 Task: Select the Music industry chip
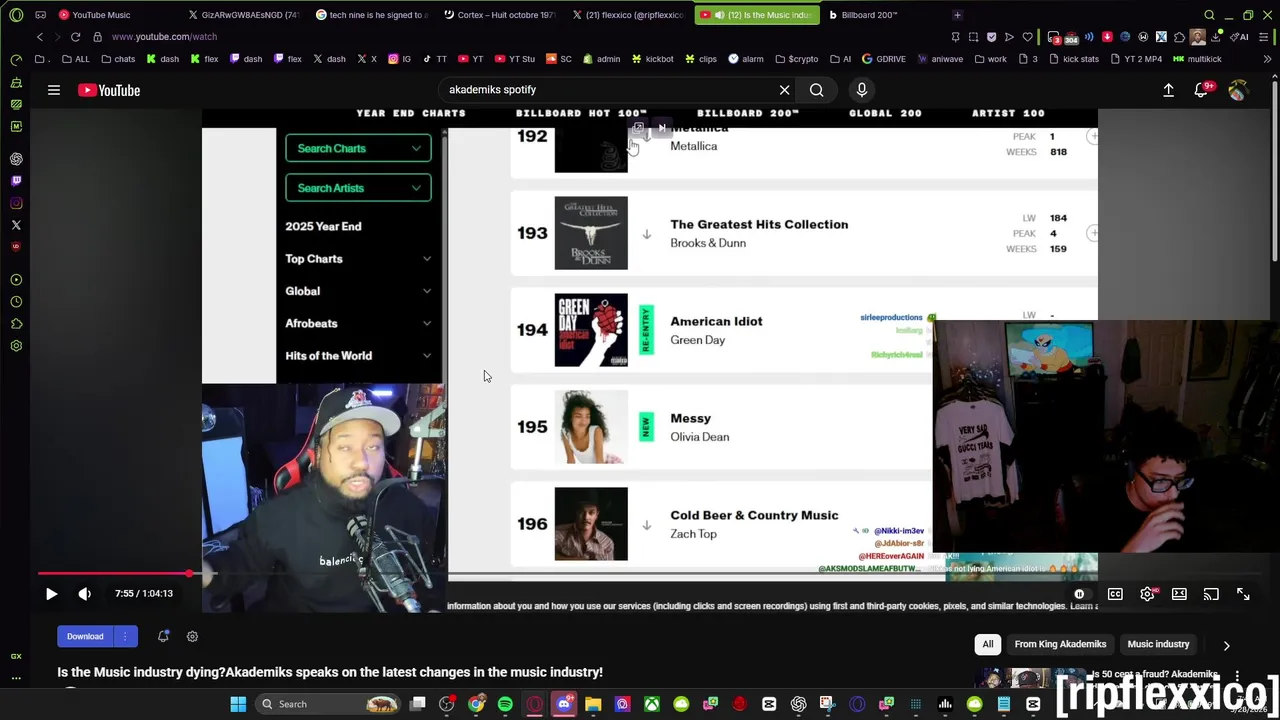(1158, 644)
